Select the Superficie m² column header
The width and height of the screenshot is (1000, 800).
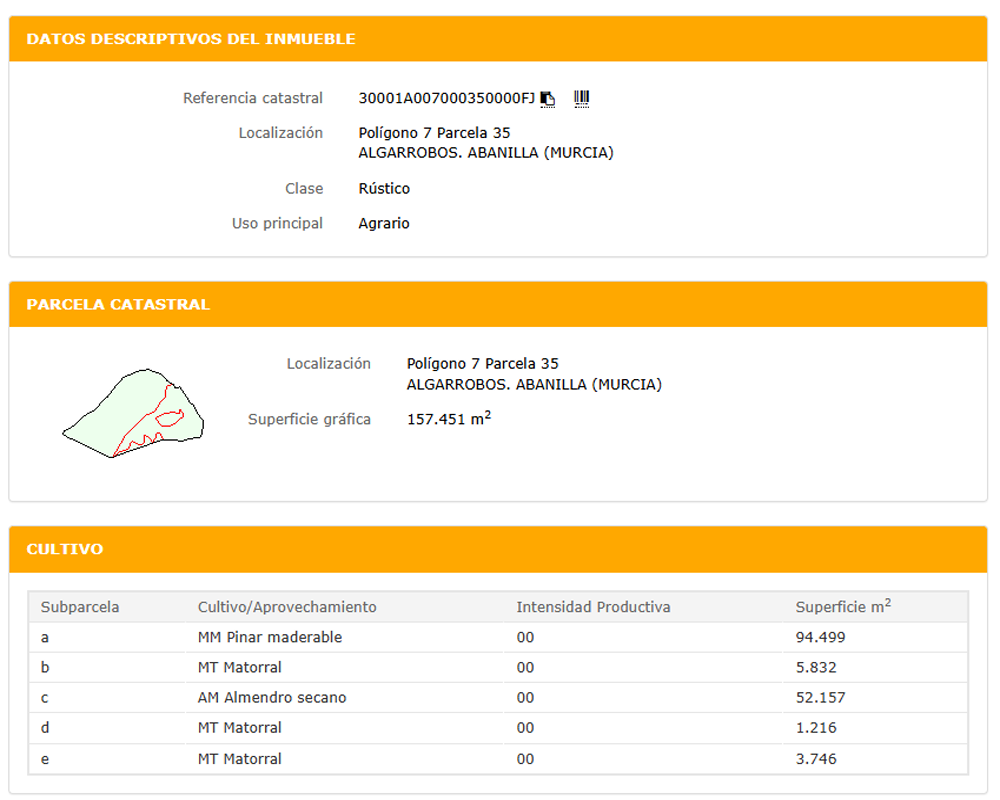click(x=843, y=606)
